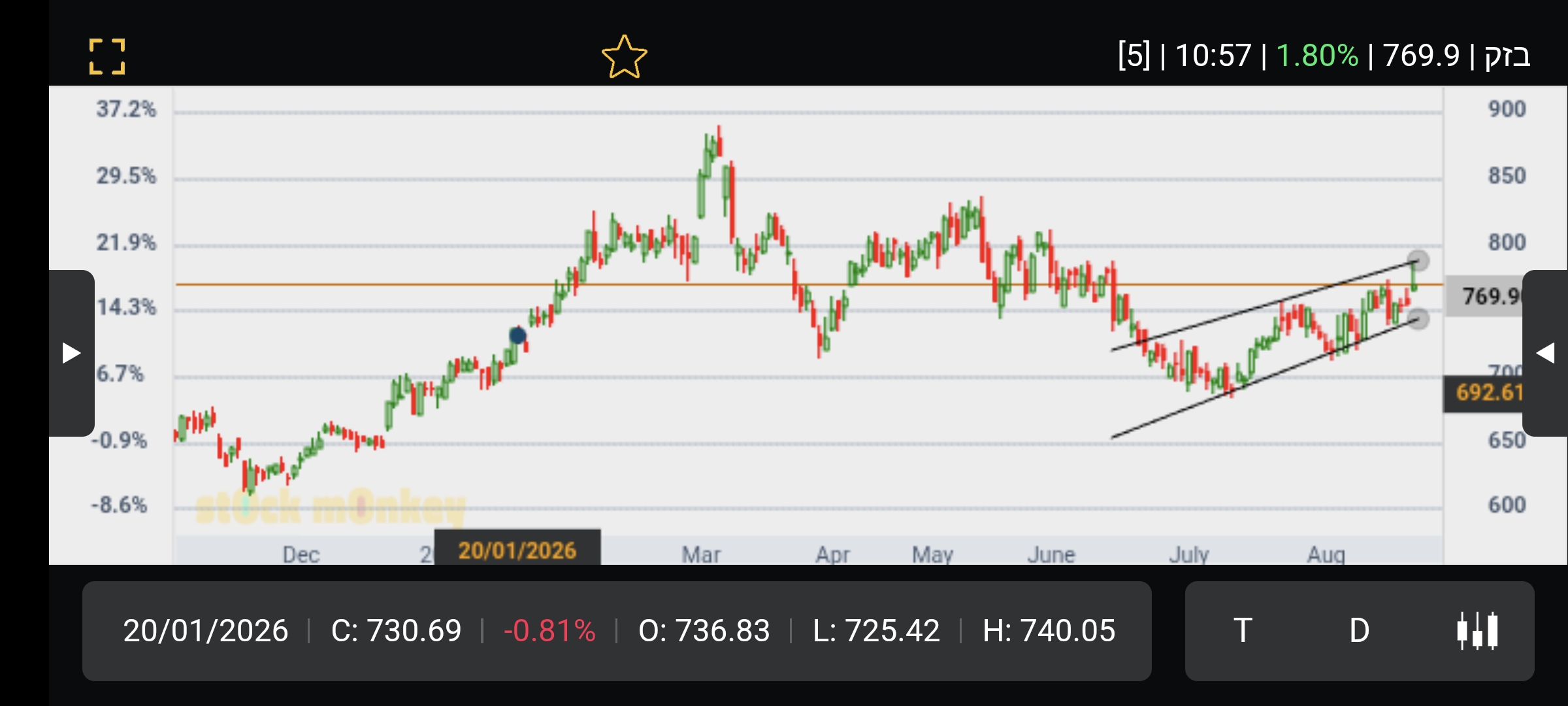The height and width of the screenshot is (706, 1568).
Task: Click the 692.61 orange price tag
Action: pyautogui.click(x=1484, y=393)
